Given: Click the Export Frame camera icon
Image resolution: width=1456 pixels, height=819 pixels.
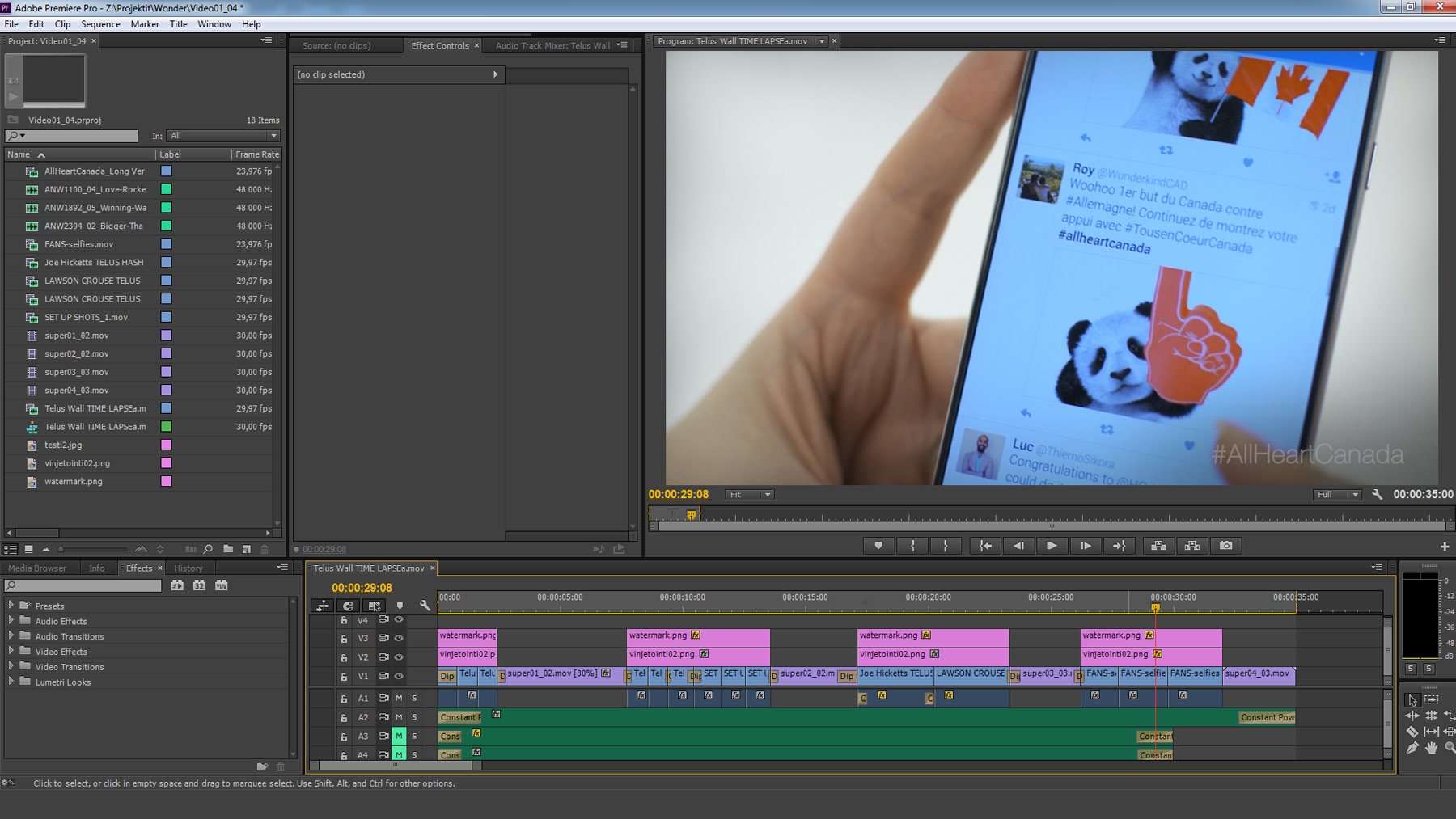Looking at the screenshot, I should (x=1226, y=546).
